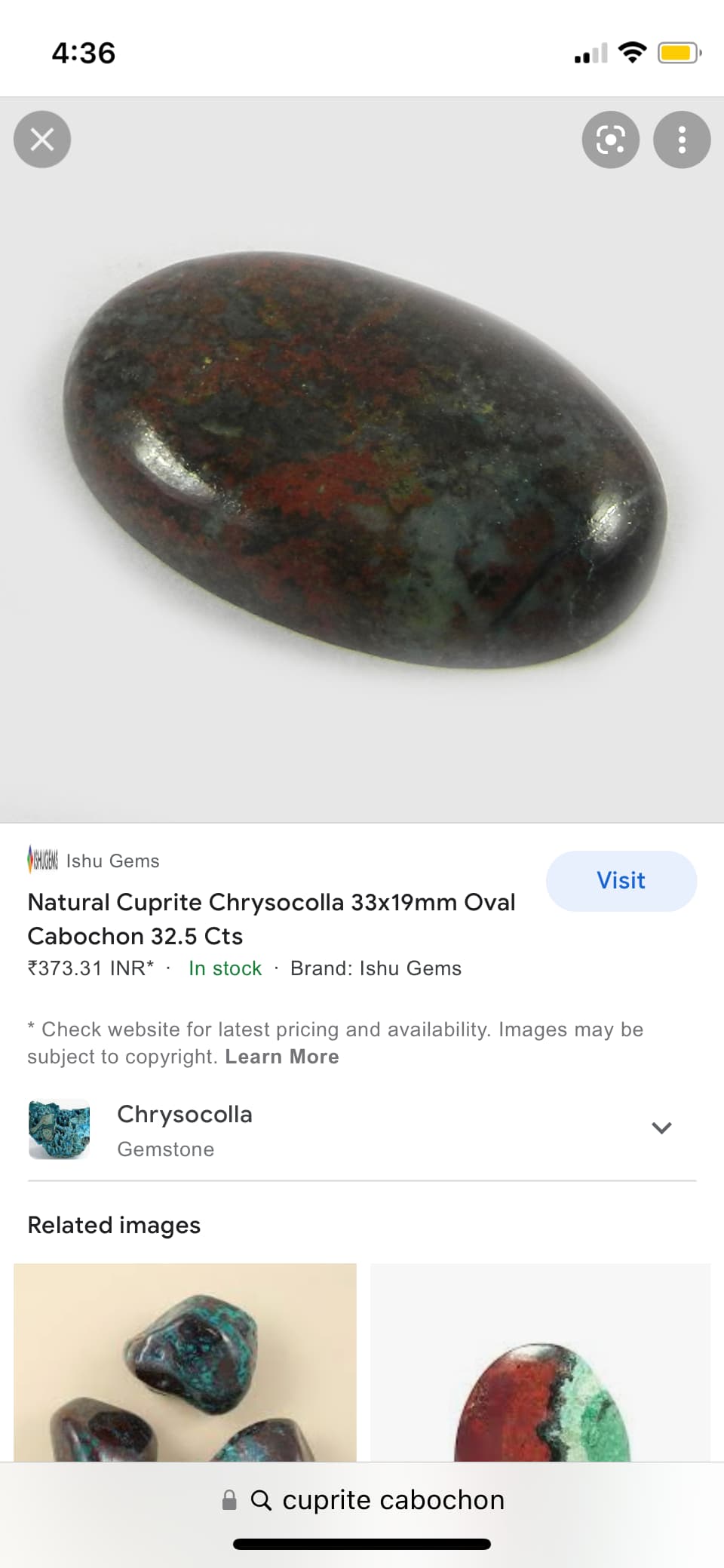Open Google Lens search on image
The width and height of the screenshot is (724, 1568).
(611, 140)
